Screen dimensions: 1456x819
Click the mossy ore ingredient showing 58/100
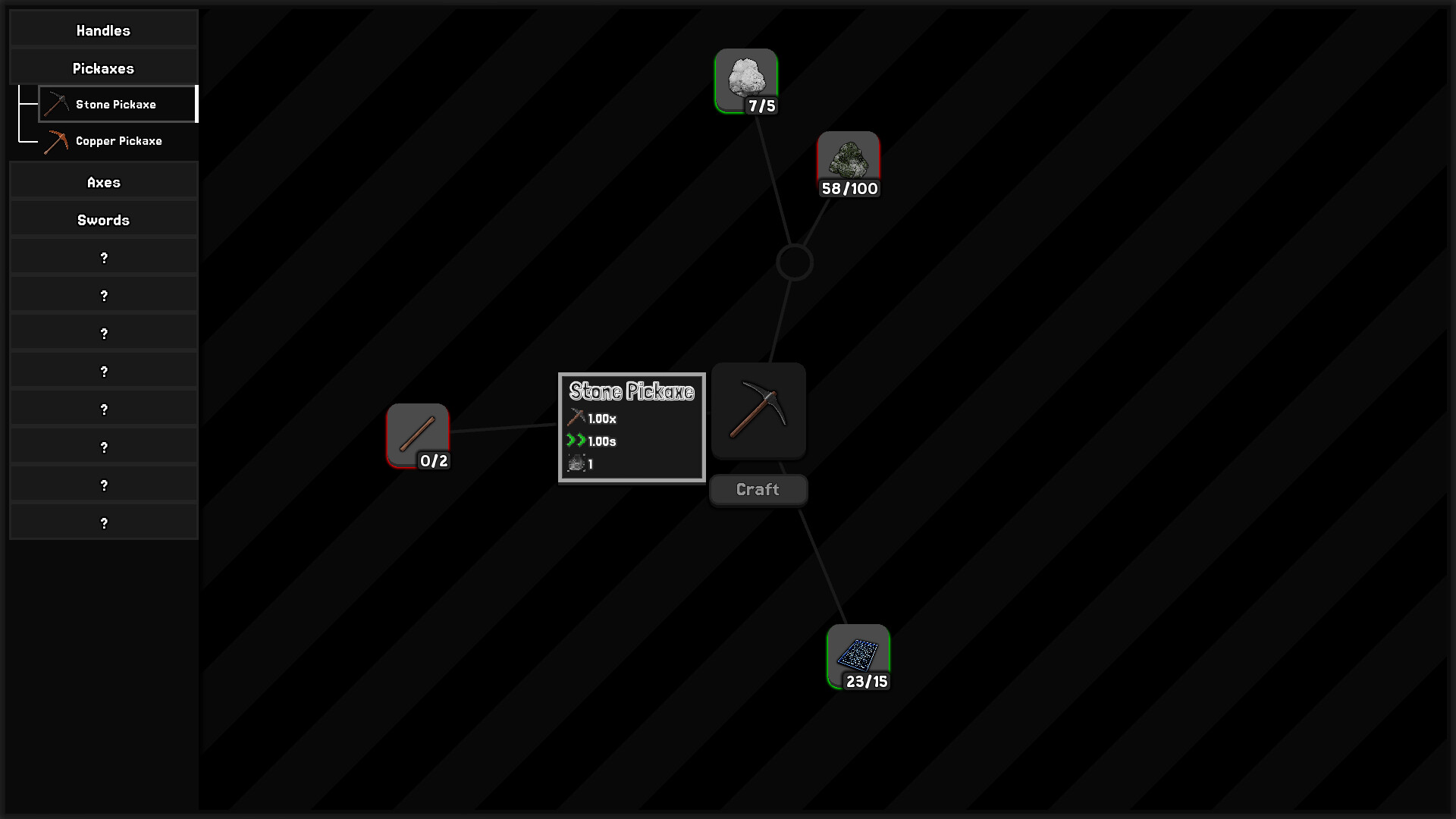click(x=849, y=165)
